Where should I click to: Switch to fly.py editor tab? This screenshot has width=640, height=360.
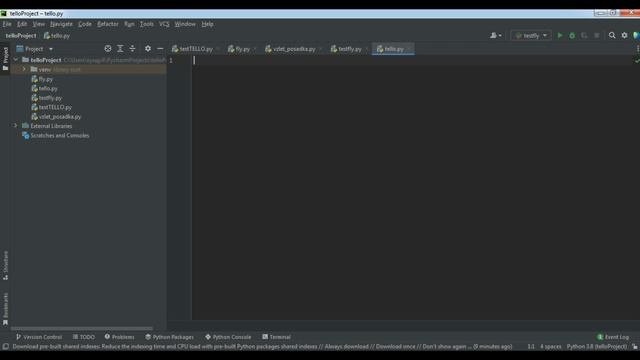pyautogui.click(x=239, y=49)
